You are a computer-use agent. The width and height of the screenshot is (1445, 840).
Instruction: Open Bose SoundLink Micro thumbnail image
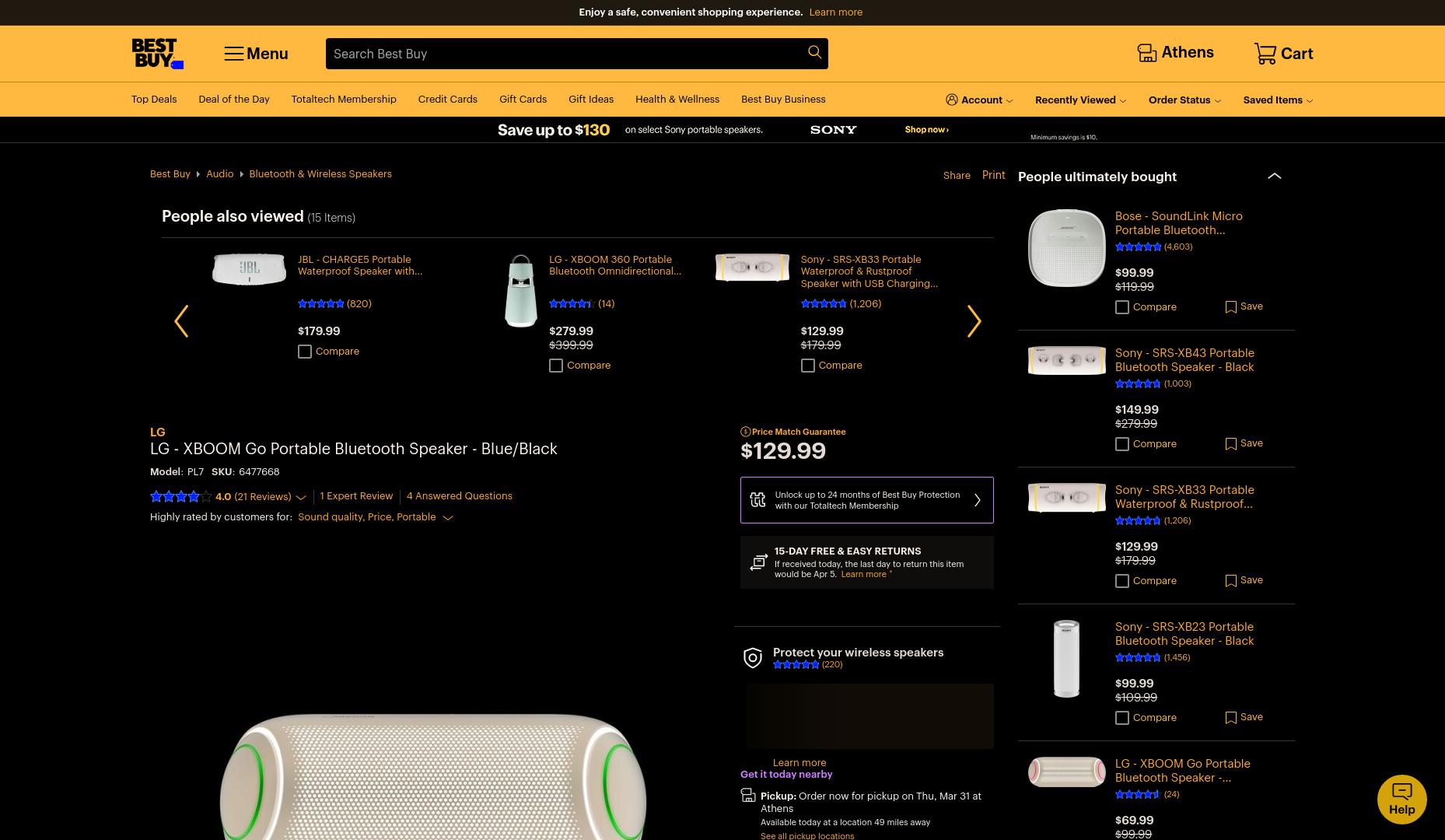tap(1066, 248)
